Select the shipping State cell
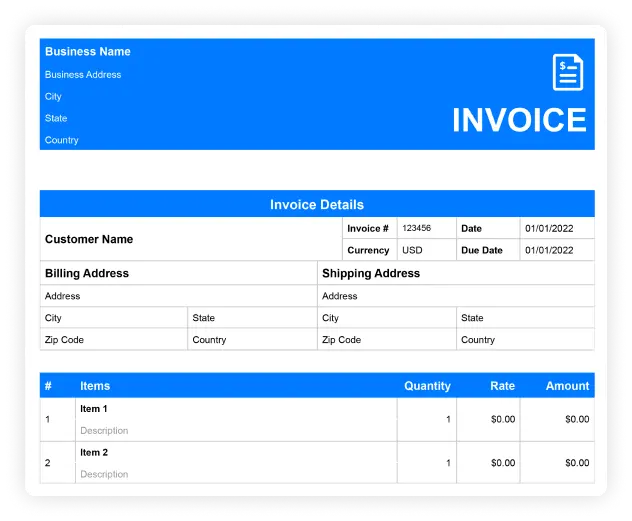 point(526,318)
